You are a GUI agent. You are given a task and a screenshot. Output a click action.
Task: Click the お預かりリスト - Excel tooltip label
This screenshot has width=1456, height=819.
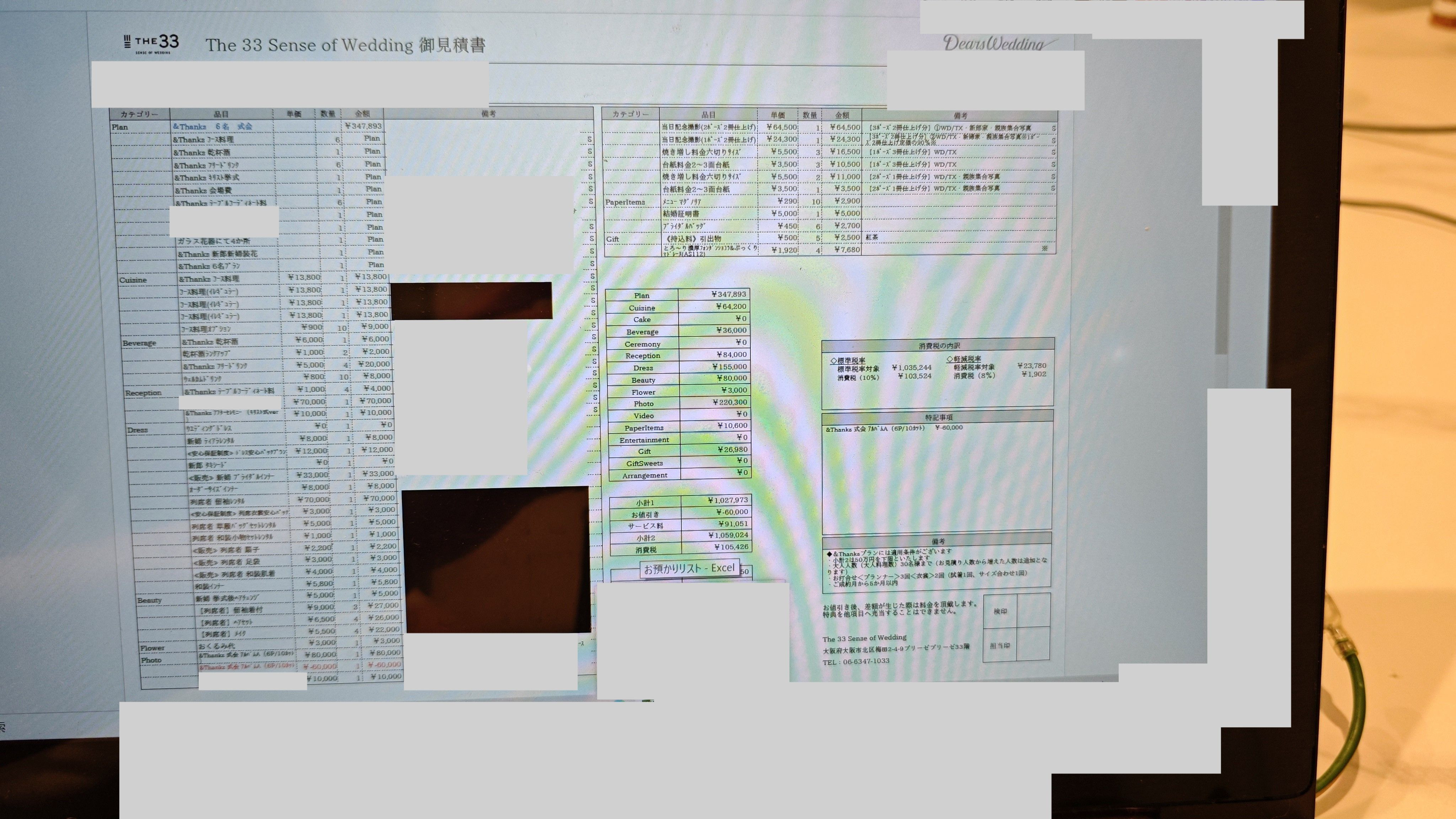(x=689, y=568)
